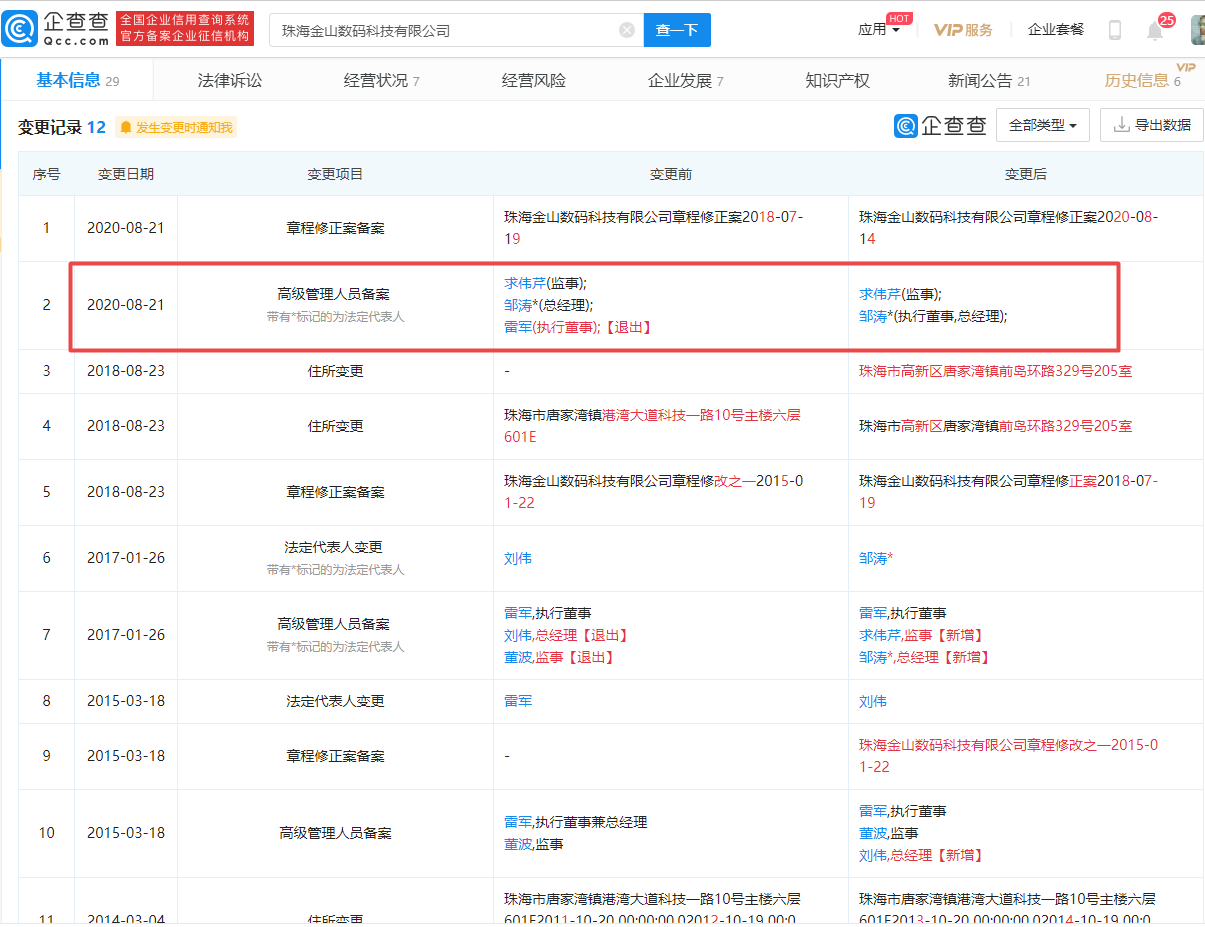Screen dimensions: 1205x927
Task: Click the 企查查 logo at top left
Action: pos(55,27)
